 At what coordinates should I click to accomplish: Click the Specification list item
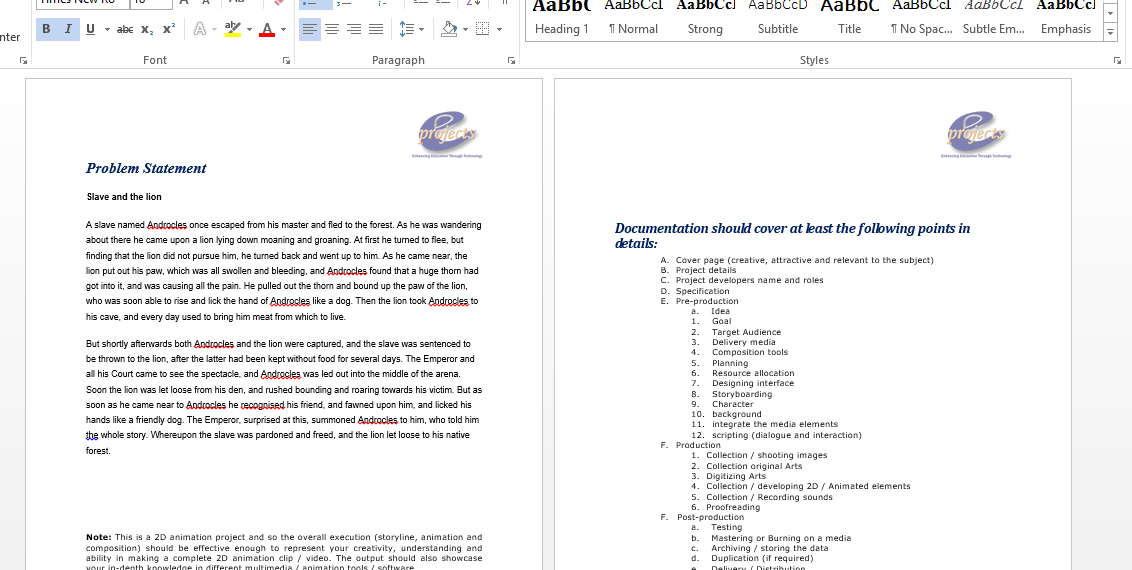(x=702, y=291)
